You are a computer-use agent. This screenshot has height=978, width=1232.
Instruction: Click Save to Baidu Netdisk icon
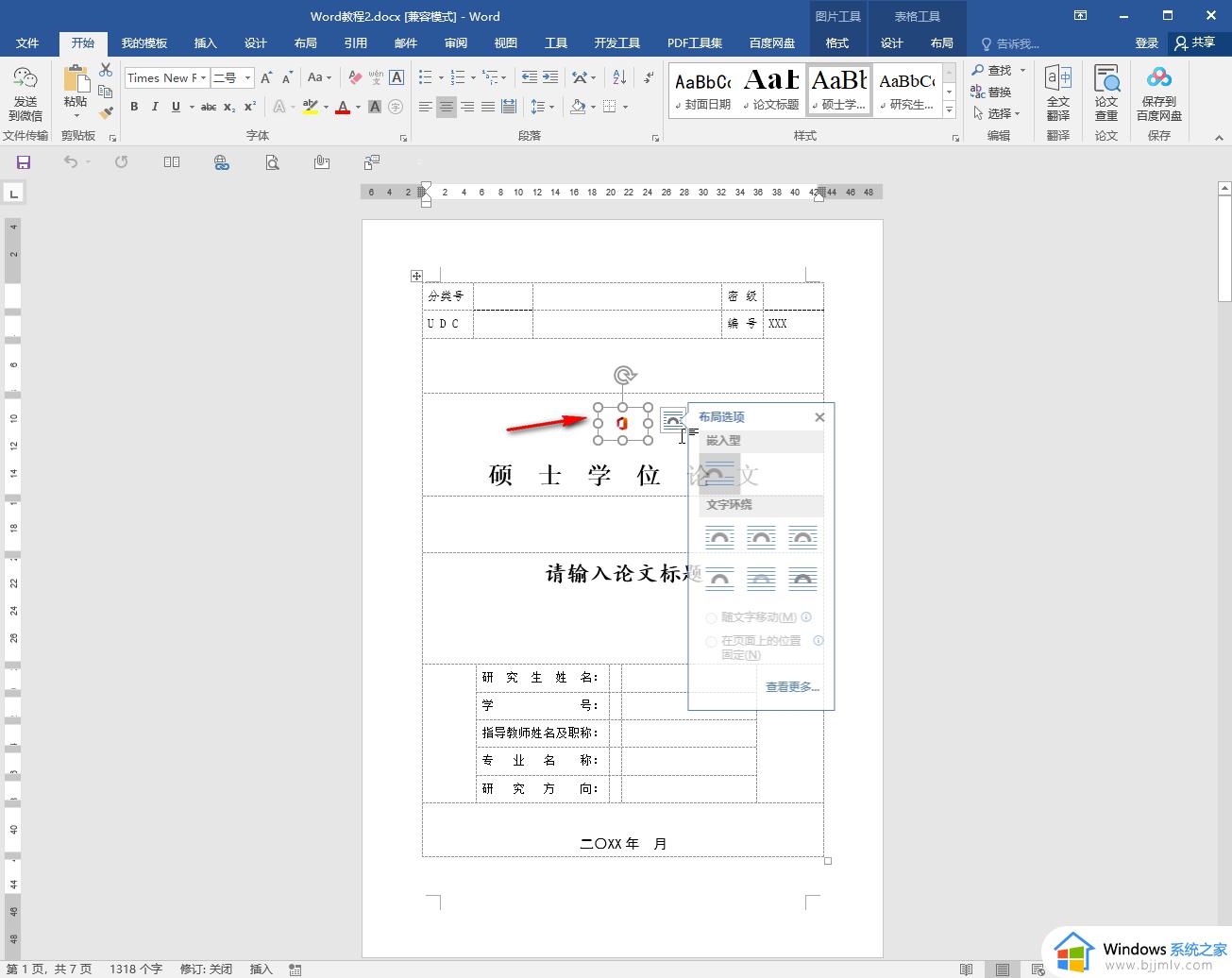pyautogui.click(x=1158, y=94)
